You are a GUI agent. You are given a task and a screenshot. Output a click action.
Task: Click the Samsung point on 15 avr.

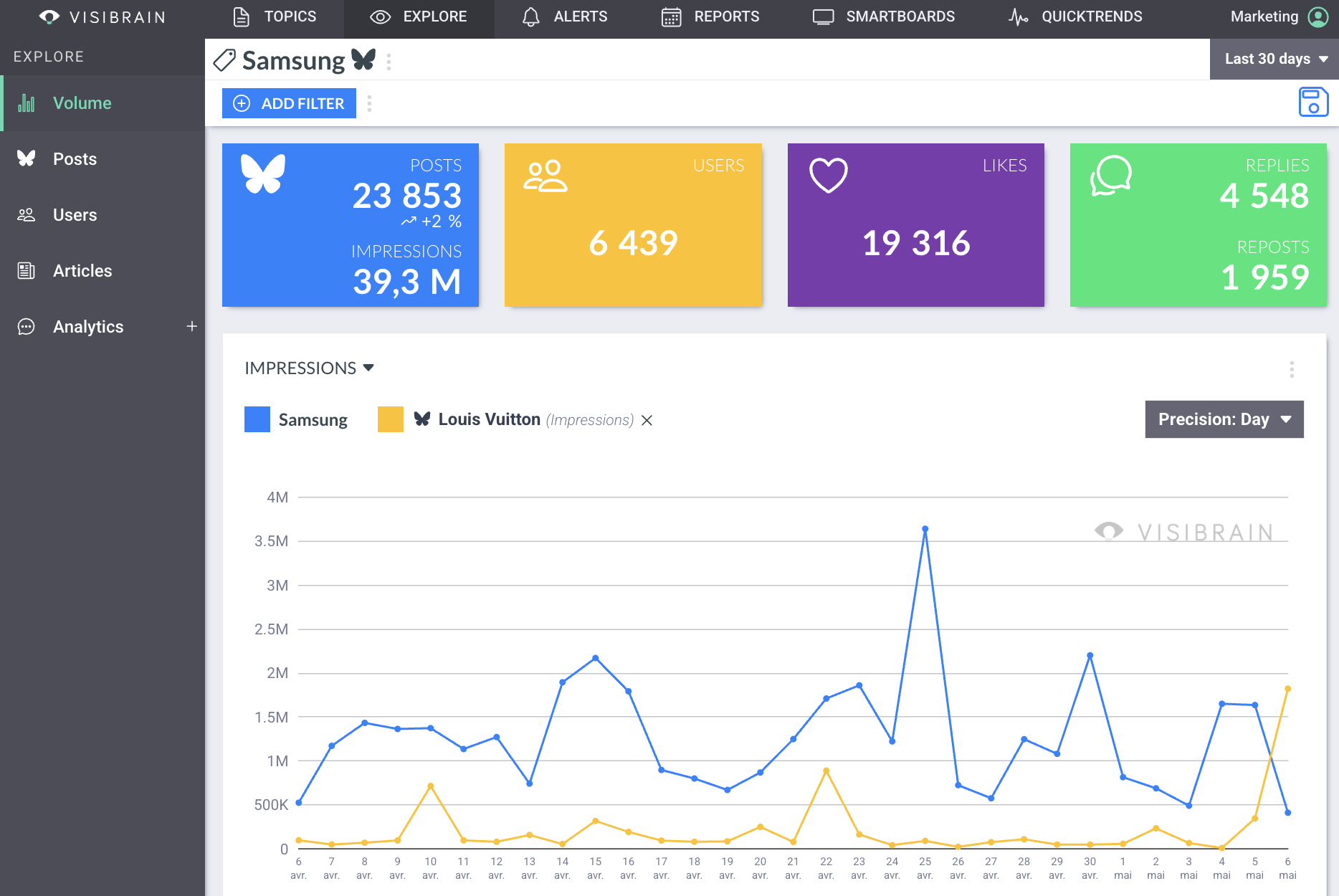tap(596, 658)
